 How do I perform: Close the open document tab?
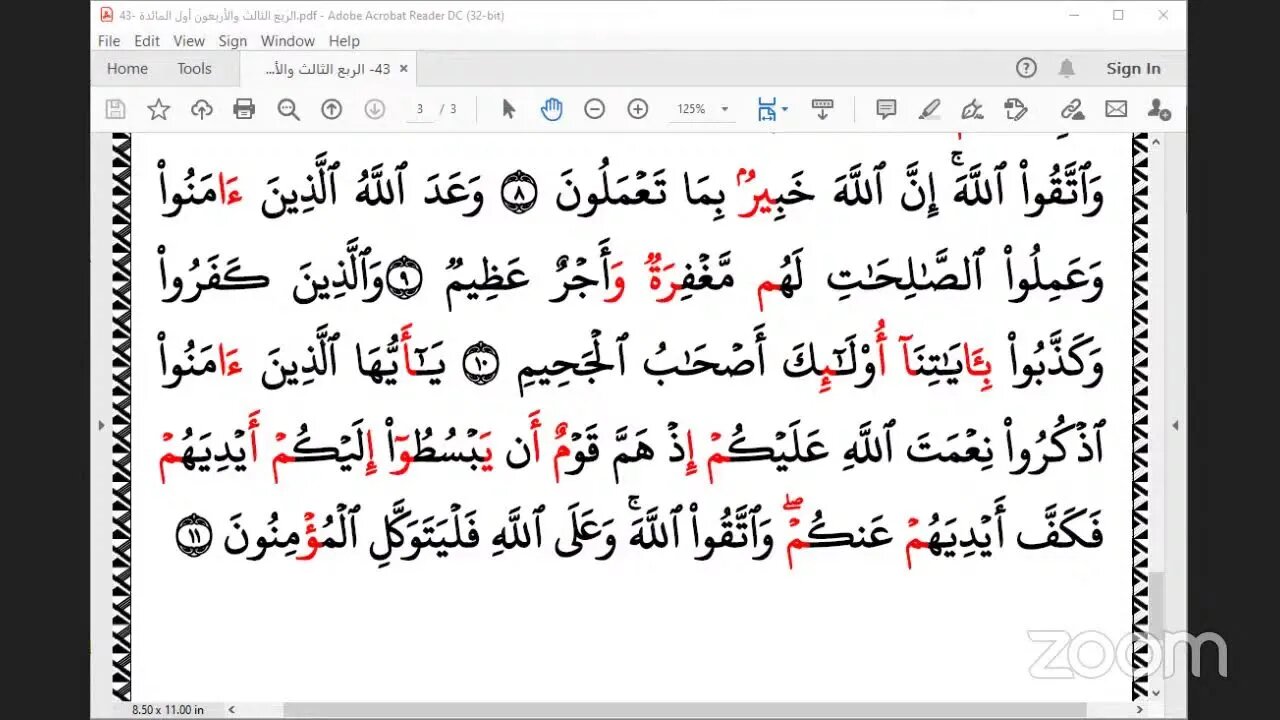pos(404,68)
